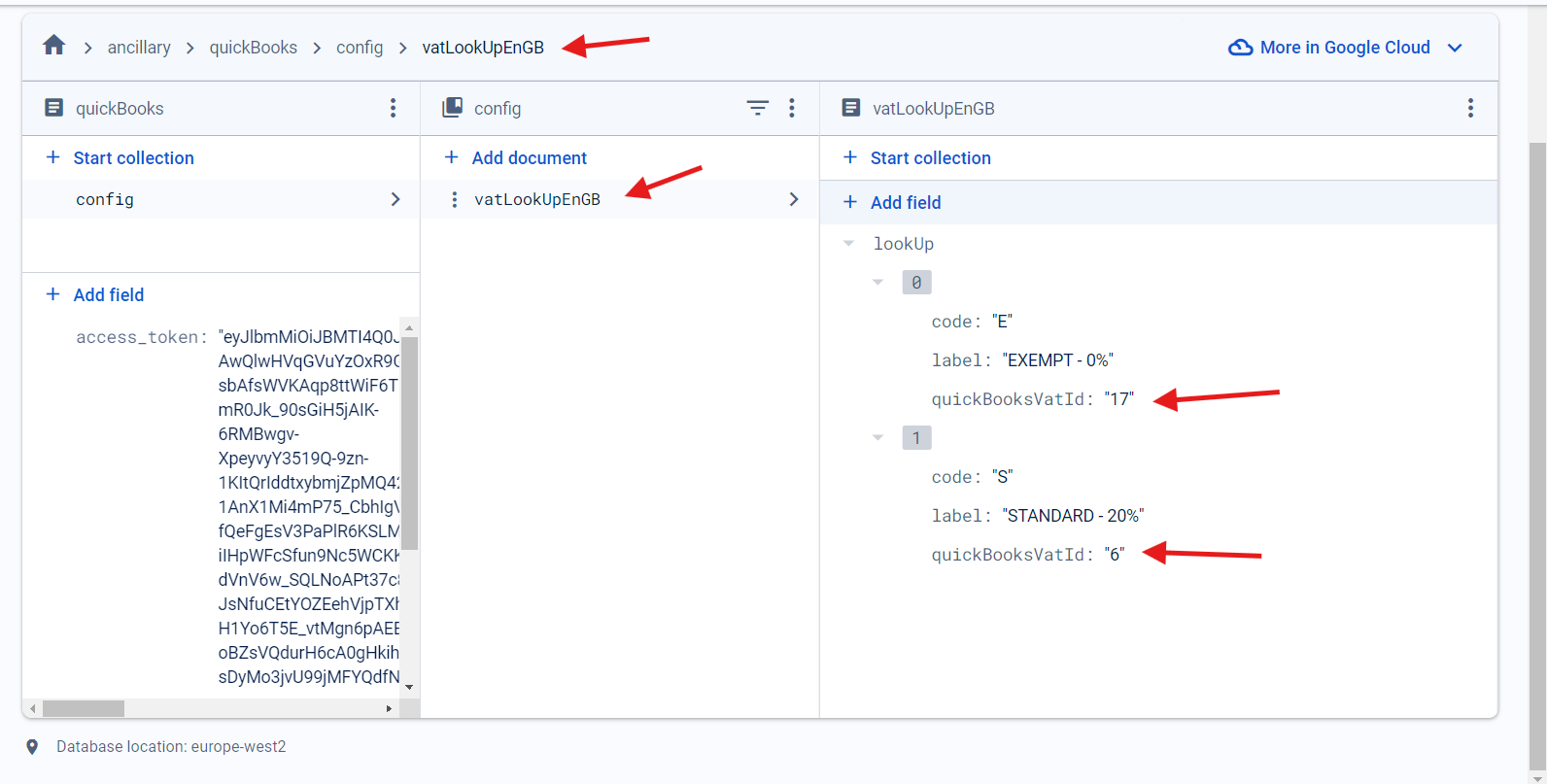
Task: Click the chevron on vatLookUpEnGB document row
Action: (x=794, y=199)
